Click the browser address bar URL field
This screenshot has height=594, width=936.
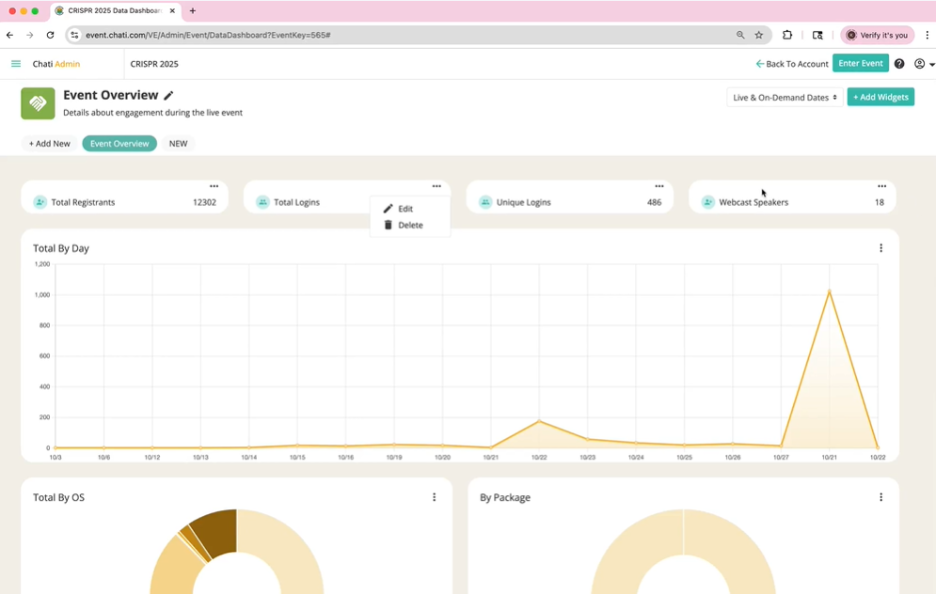point(400,35)
